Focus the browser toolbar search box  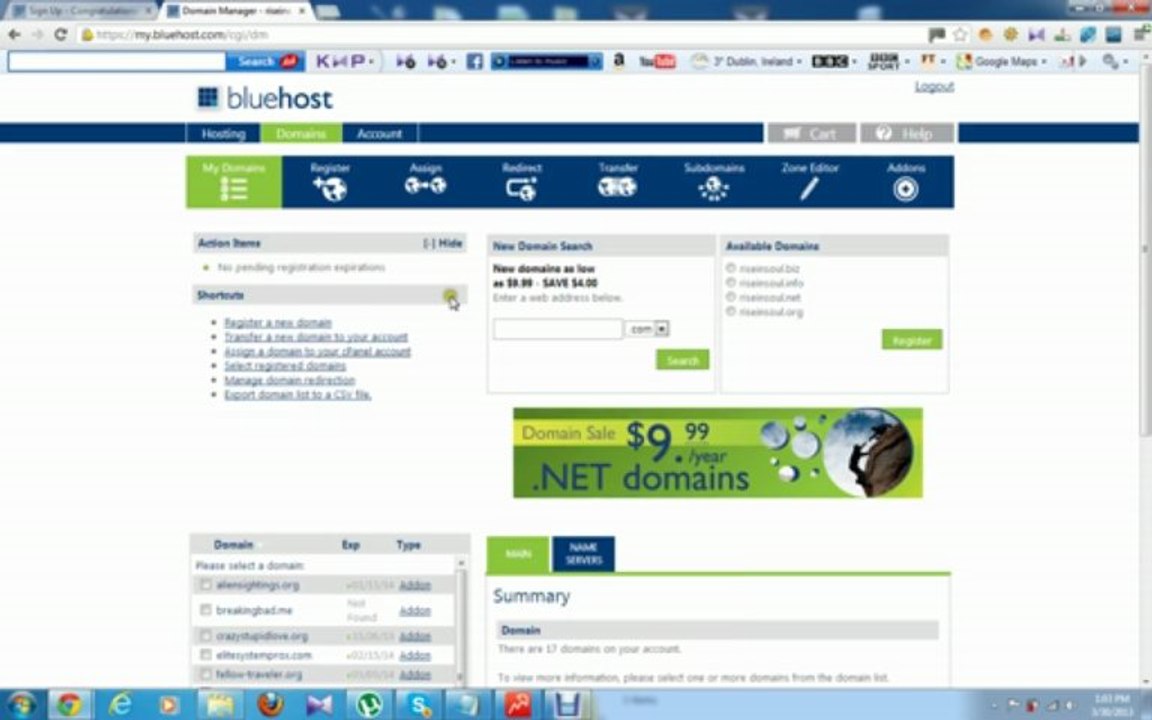(117, 61)
